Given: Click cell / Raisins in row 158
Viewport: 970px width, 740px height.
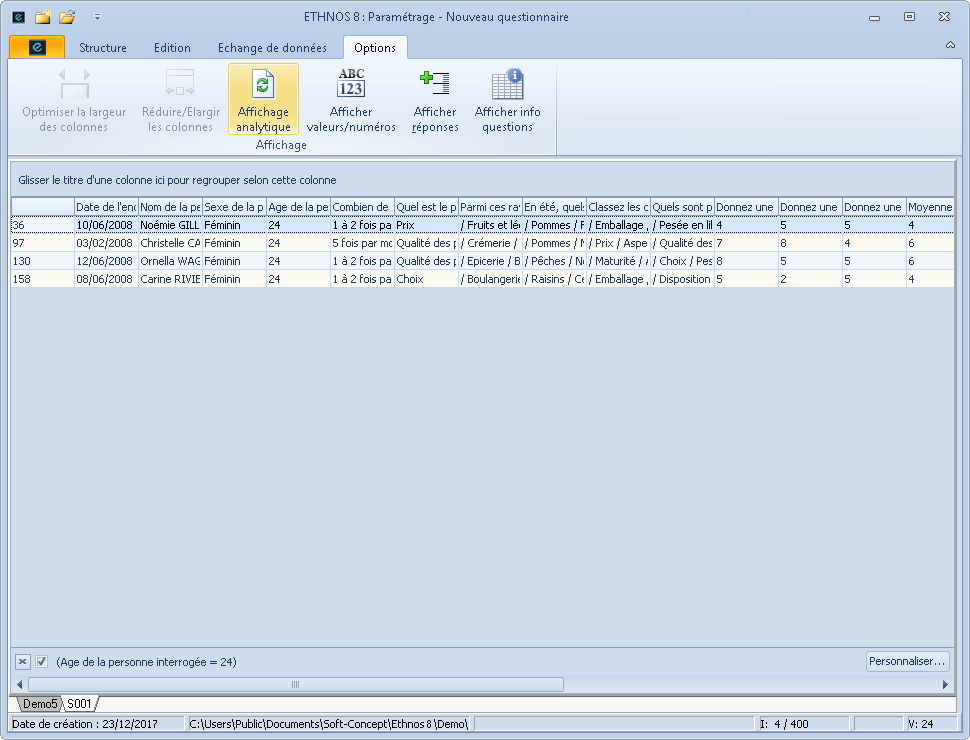Looking at the screenshot, I should pyautogui.click(x=554, y=279).
